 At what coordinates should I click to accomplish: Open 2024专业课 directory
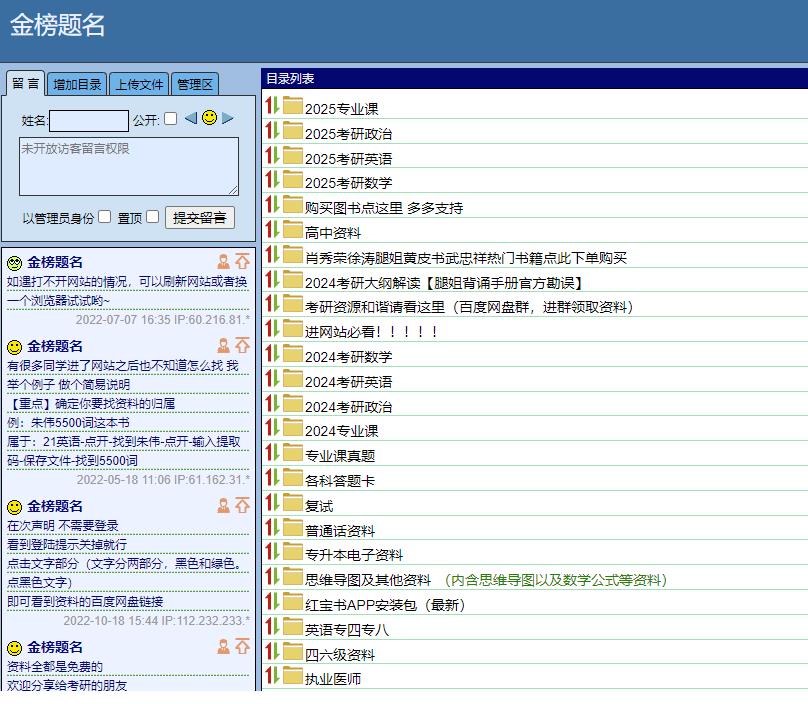click(x=341, y=431)
